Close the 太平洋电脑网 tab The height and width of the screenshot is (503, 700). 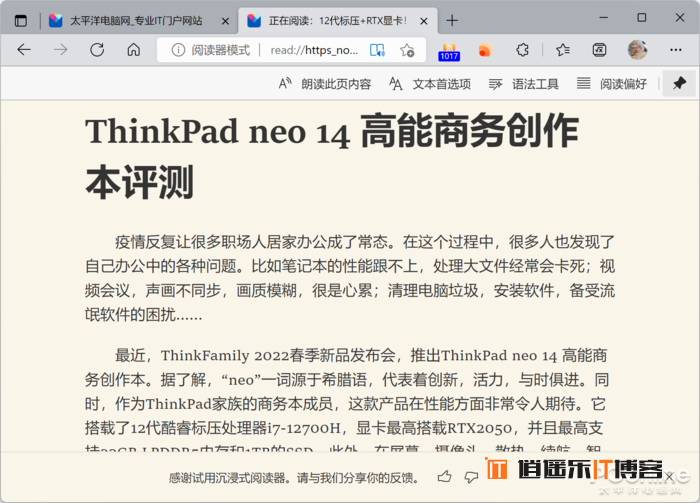coord(225,21)
